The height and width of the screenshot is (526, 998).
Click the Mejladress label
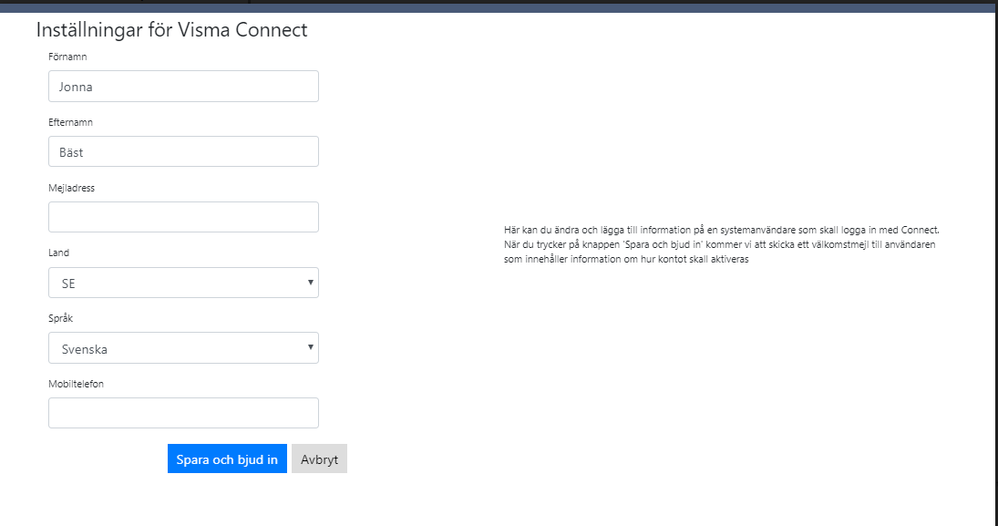[71, 188]
